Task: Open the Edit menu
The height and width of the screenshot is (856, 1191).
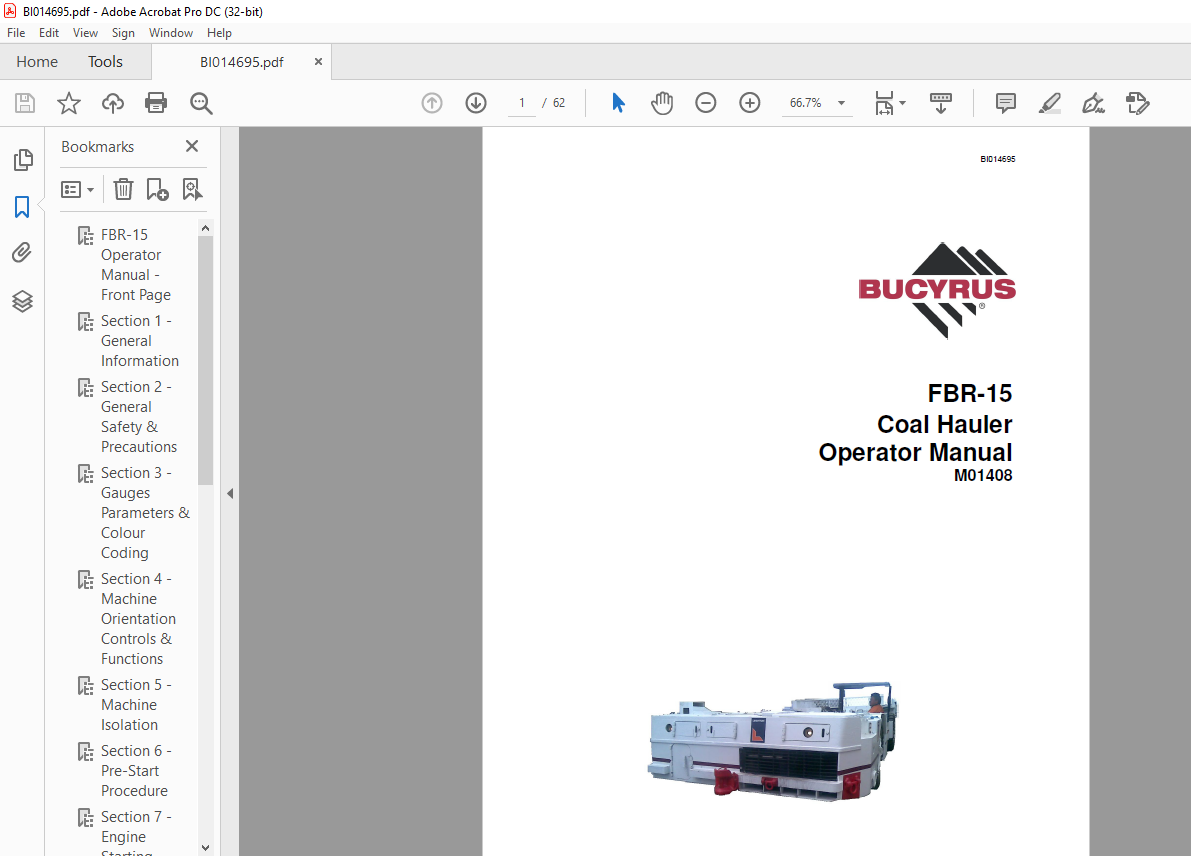Action: (x=49, y=33)
